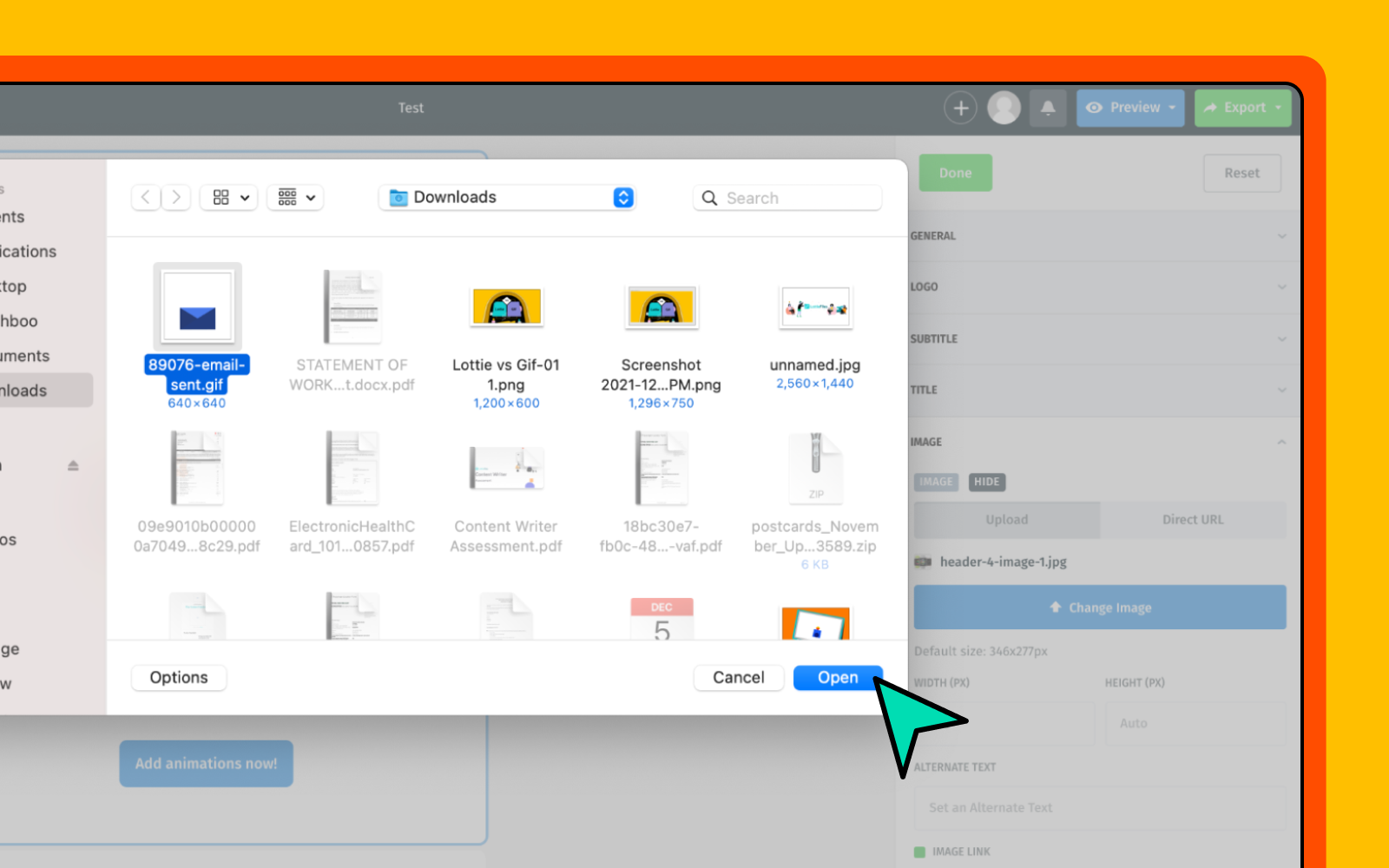The width and height of the screenshot is (1389, 868).
Task: Click the eject icon in the dialog sidebar
Action: point(74,465)
